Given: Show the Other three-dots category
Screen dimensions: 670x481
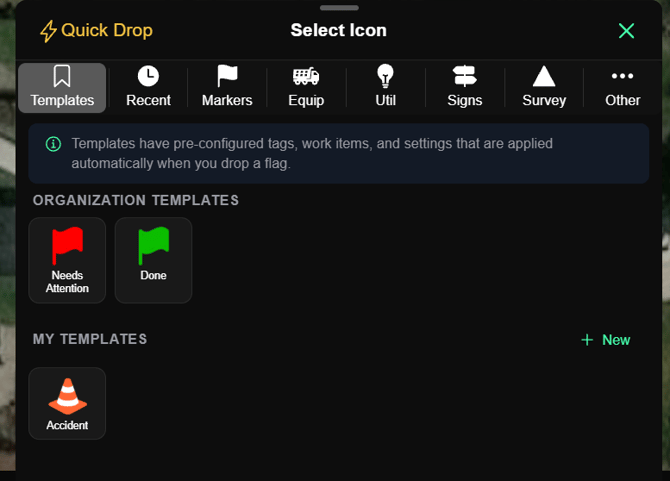Looking at the screenshot, I should click(623, 87).
